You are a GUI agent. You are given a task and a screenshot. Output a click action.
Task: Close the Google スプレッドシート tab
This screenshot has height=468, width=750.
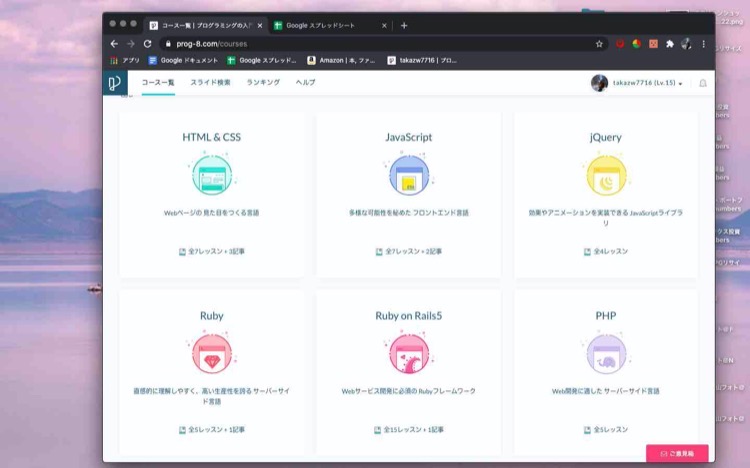[384, 26]
